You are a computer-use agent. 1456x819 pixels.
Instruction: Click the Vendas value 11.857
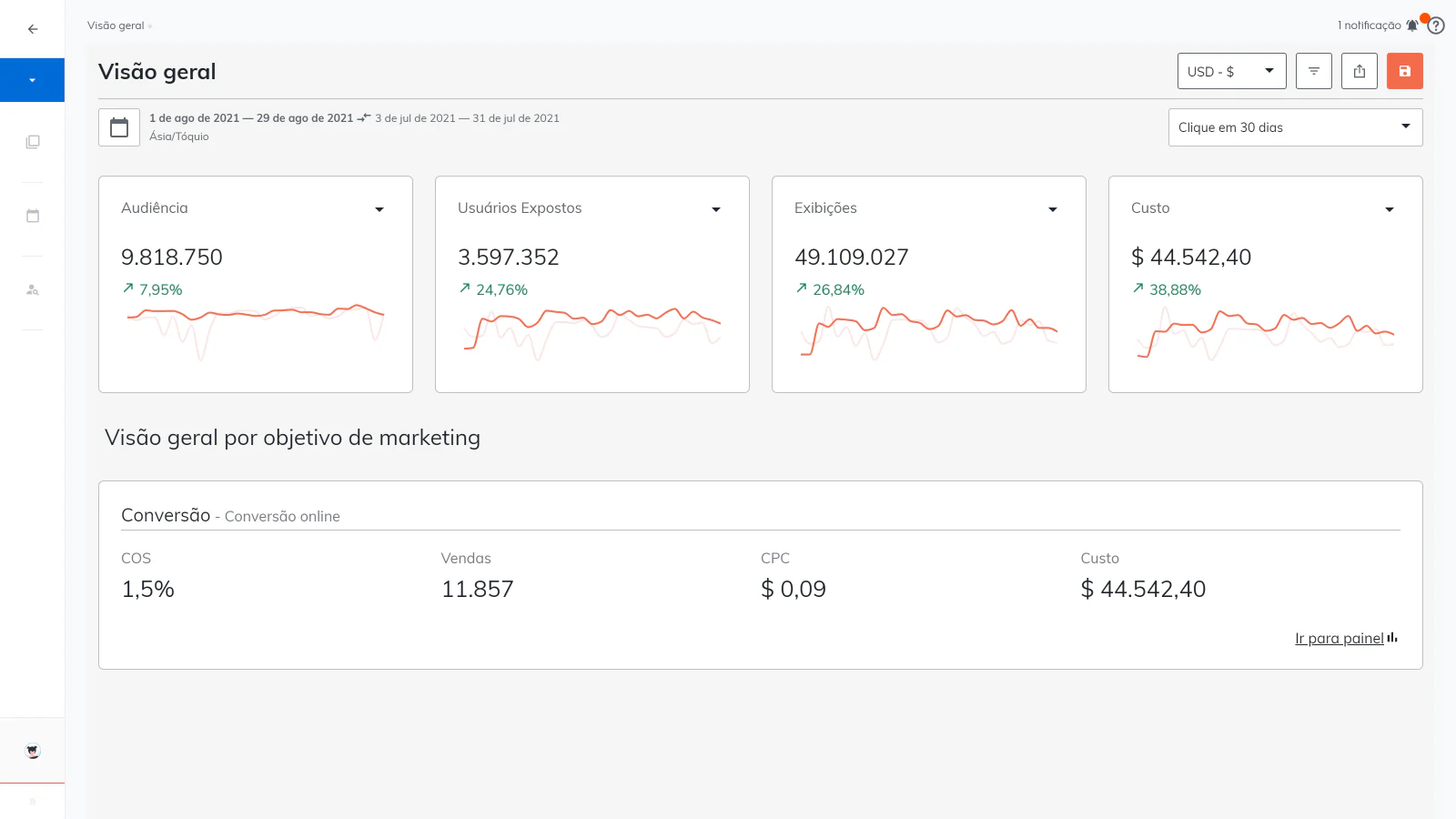click(478, 589)
